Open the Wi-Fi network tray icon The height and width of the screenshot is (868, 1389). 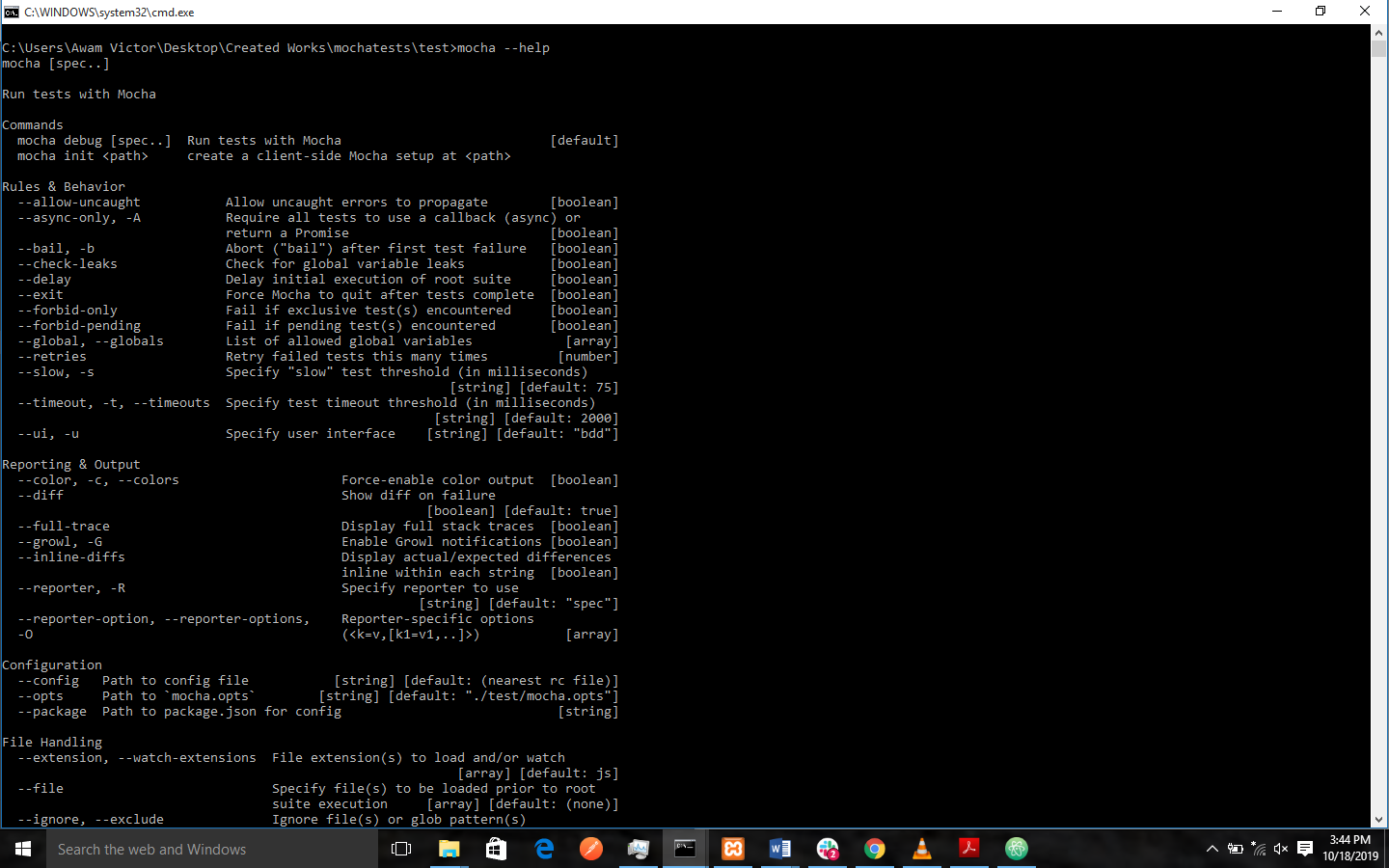click(x=1258, y=849)
